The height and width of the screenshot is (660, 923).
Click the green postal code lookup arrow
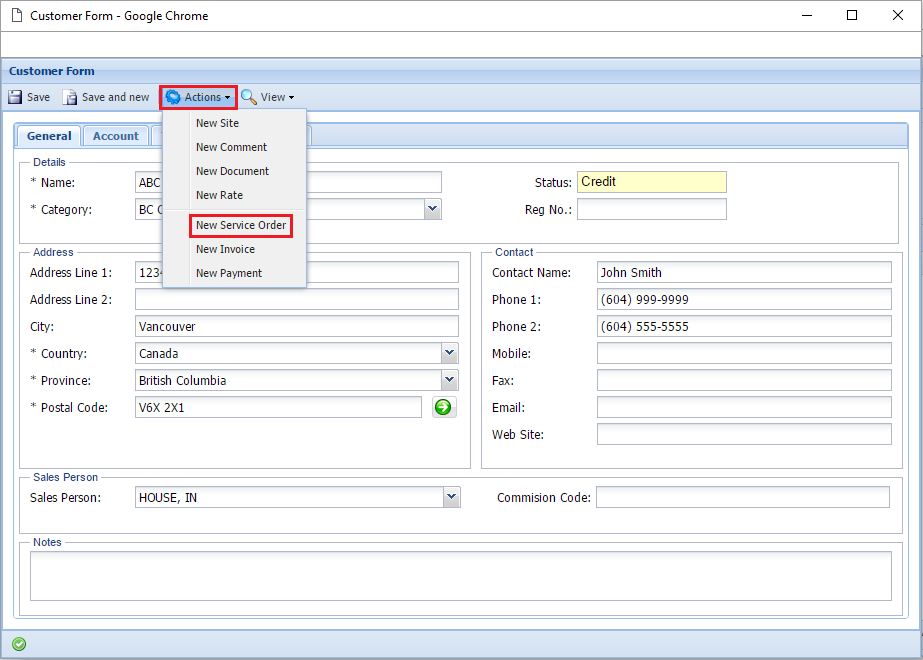point(443,407)
